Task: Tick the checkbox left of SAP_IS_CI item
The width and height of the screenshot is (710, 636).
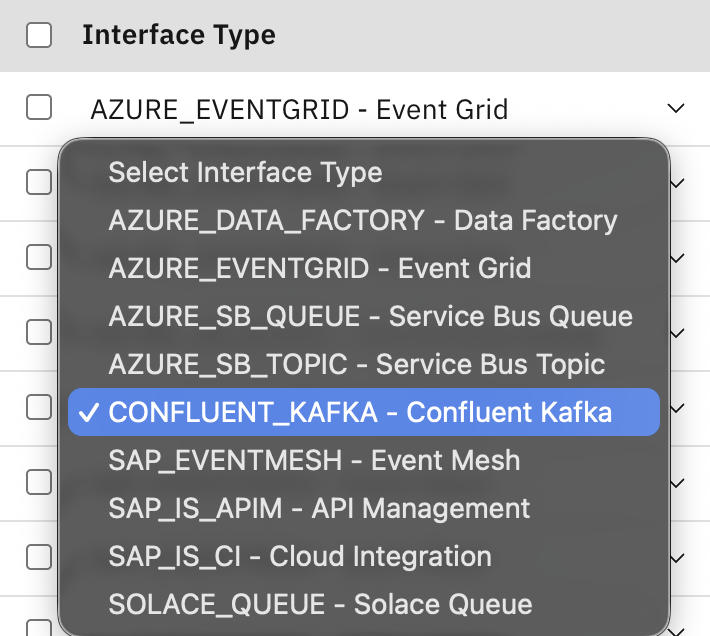Action: pyautogui.click(x=39, y=557)
